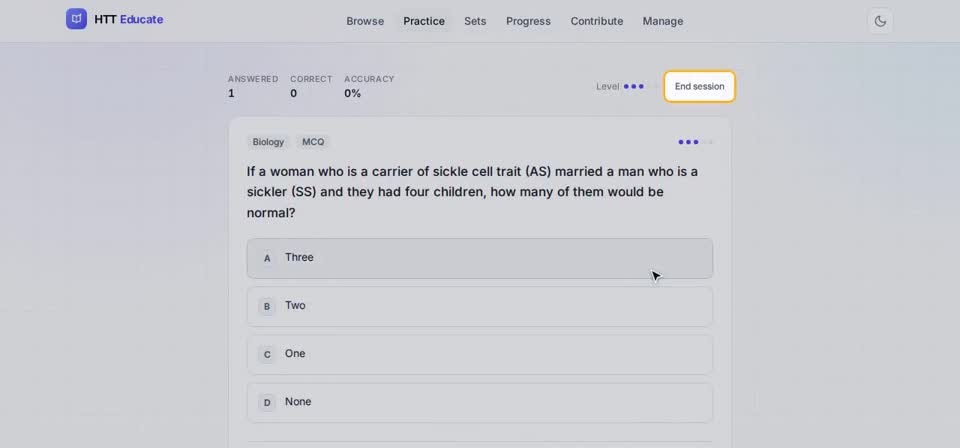
Task: Click the ACCURACY 0% stat
Action: pyautogui.click(x=369, y=86)
